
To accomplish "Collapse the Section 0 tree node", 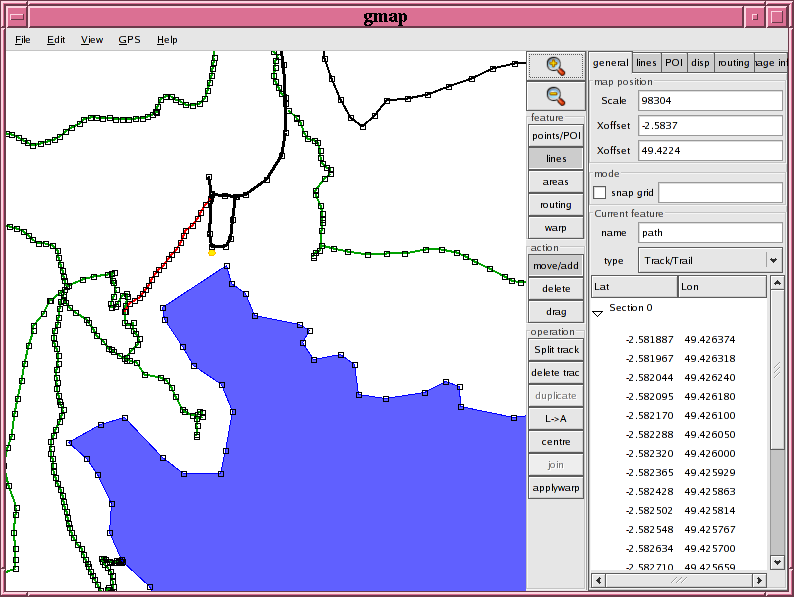I will click(x=597, y=311).
